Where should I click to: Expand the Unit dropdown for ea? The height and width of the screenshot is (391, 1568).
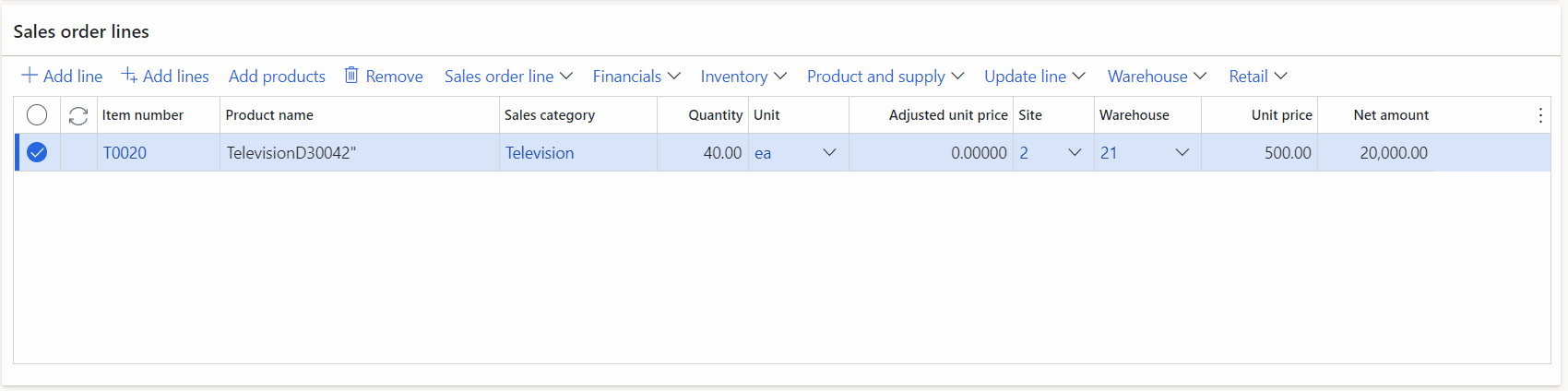[x=829, y=153]
